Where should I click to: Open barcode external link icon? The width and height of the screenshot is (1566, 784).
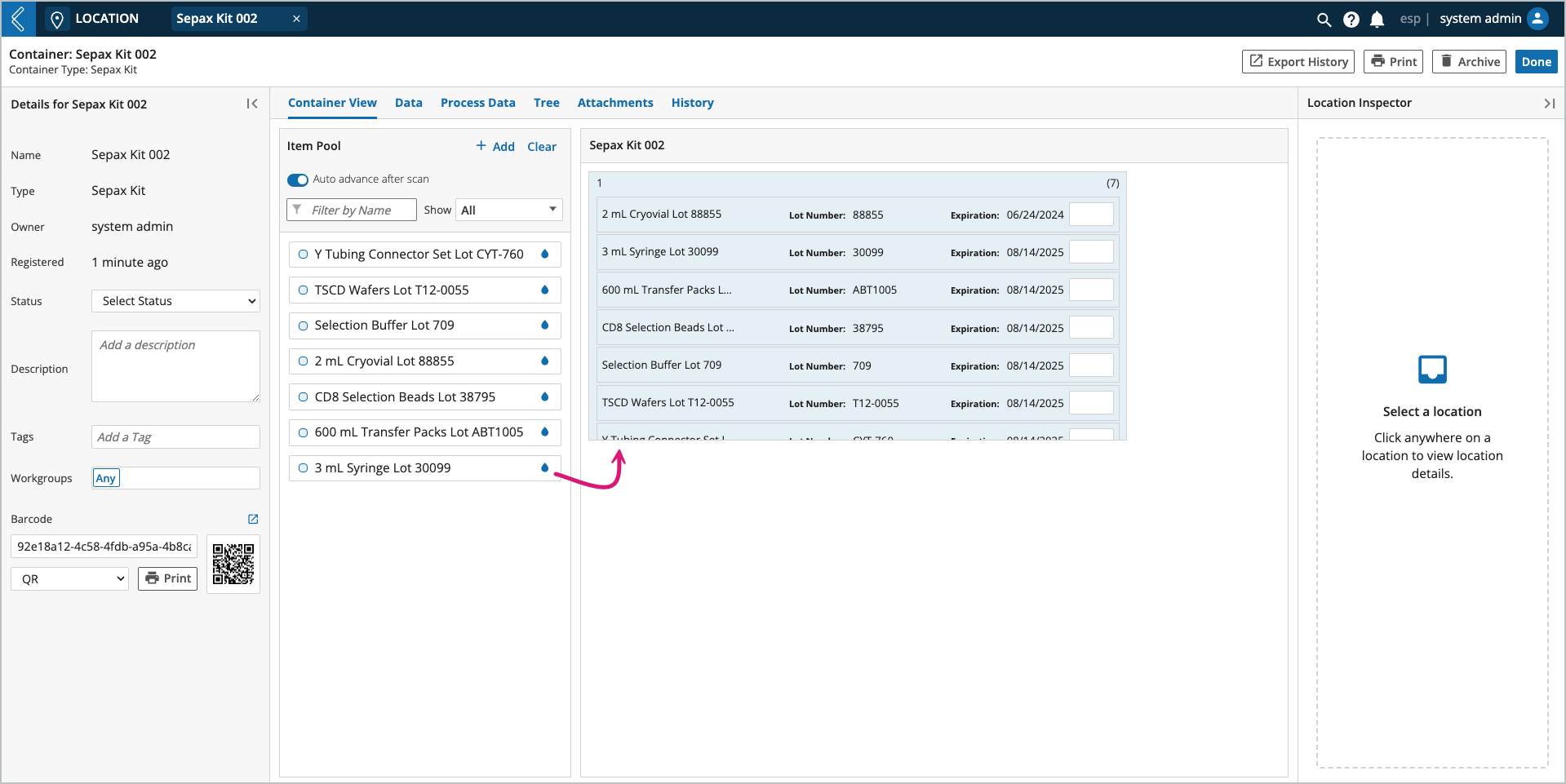click(253, 519)
